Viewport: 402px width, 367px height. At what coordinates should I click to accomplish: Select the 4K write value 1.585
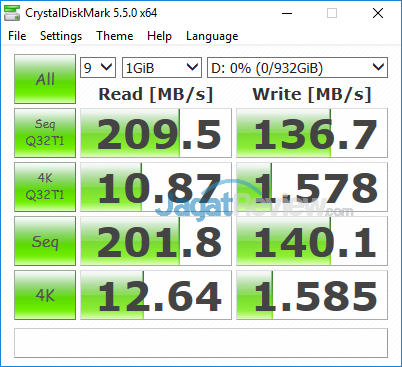pyautogui.click(x=312, y=295)
